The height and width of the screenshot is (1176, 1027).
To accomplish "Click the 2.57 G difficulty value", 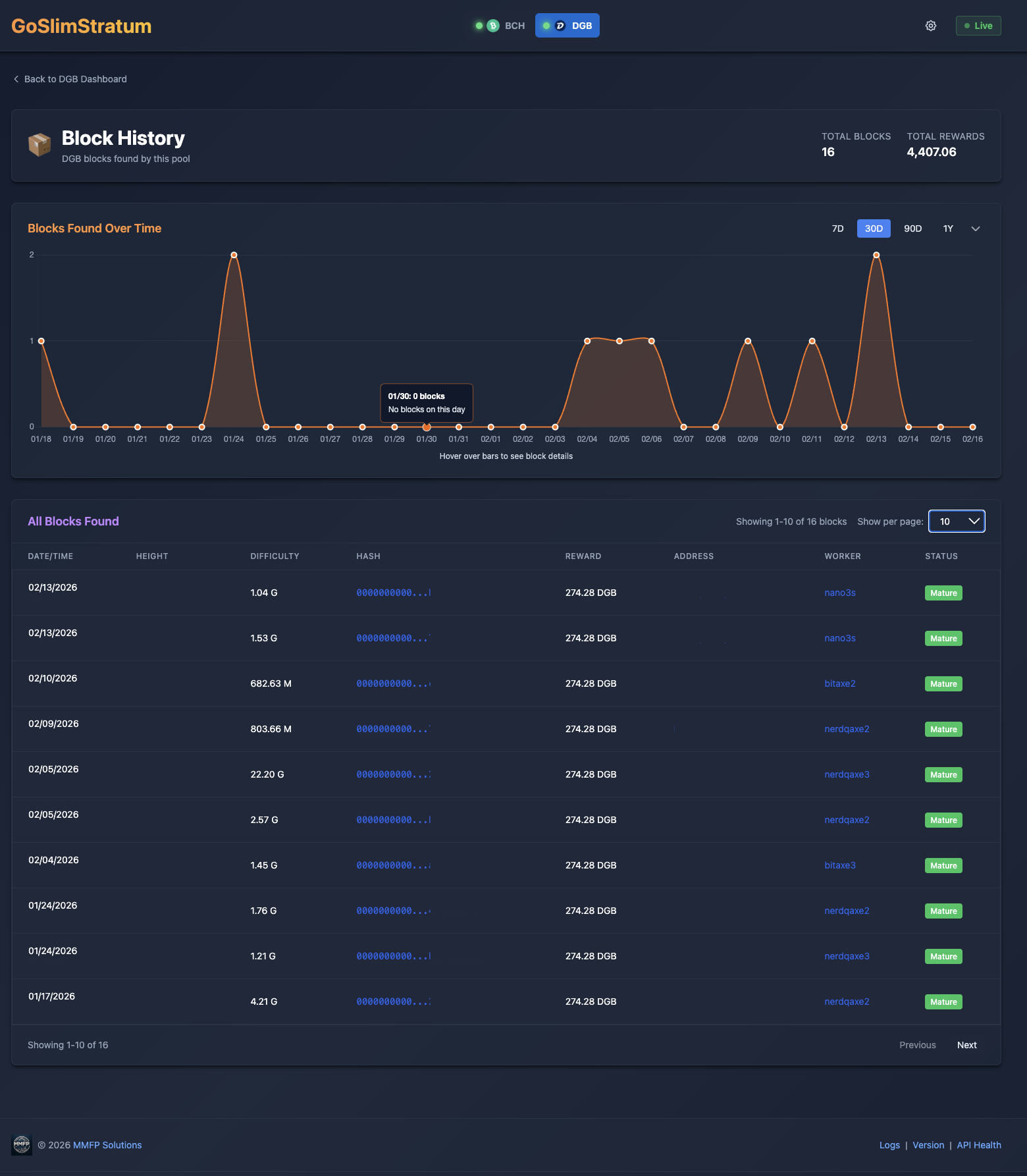I will pyautogui.click(x=264, y=820).
